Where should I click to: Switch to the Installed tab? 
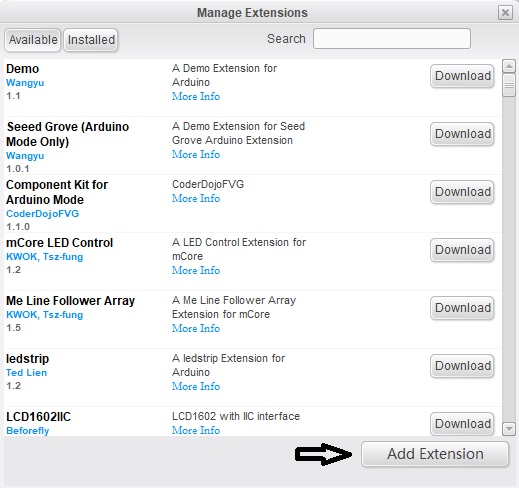tap(91, 40)
